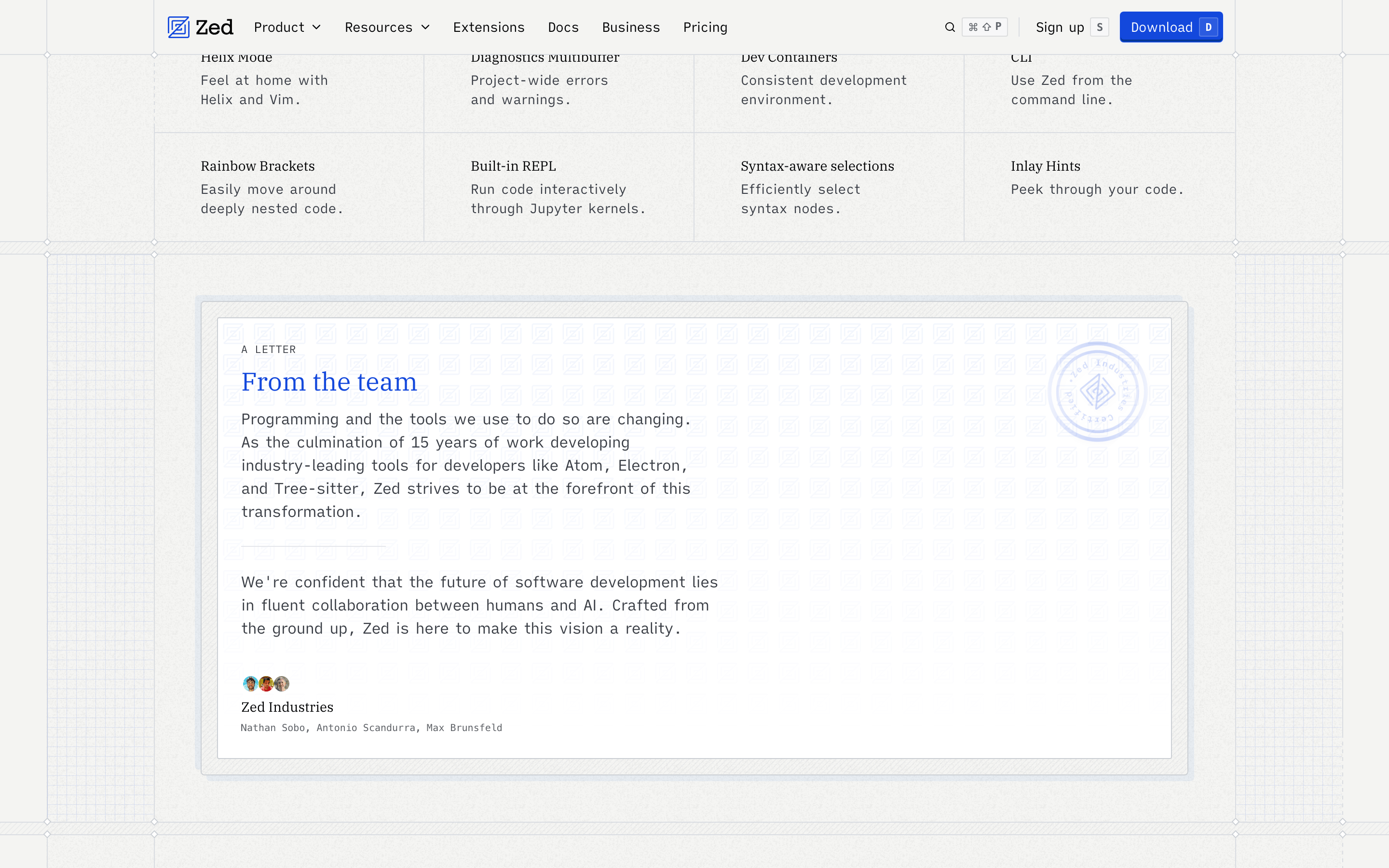Expand the Product dropdown menu
Image resolution: width=1389 pixels, height=868 pixels.
pos(287,27)
